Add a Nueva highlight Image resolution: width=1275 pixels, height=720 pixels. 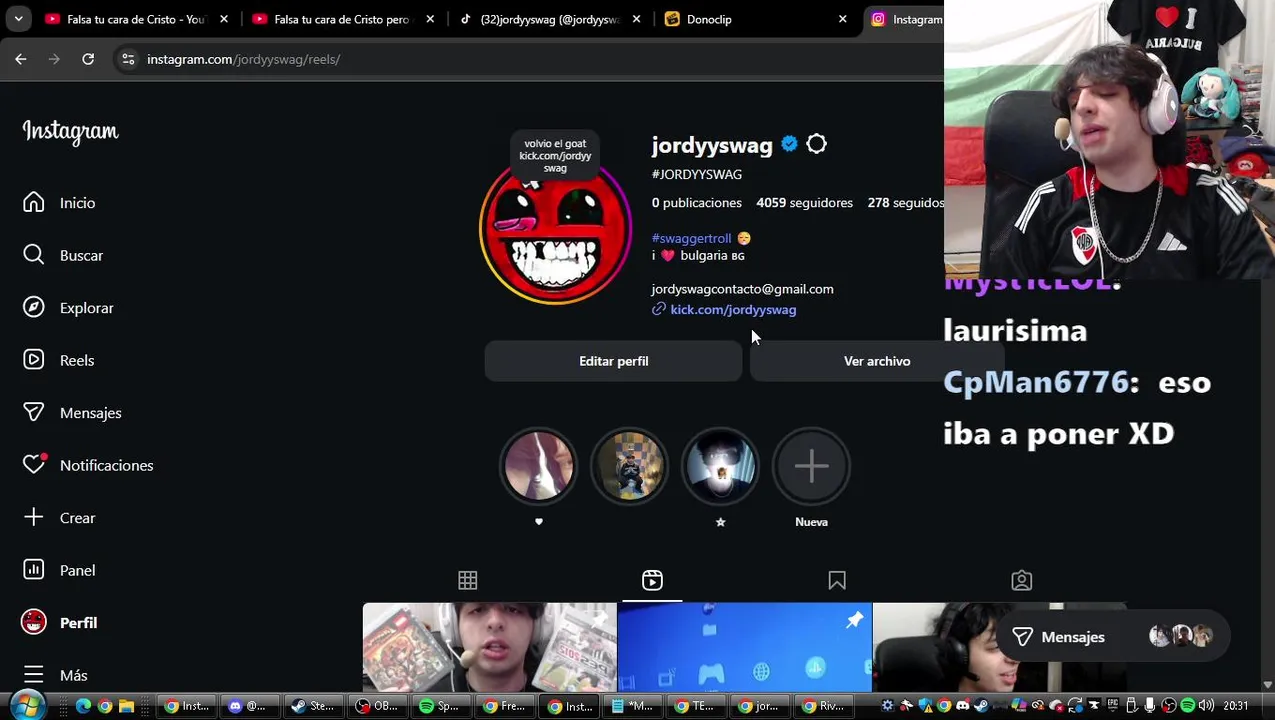point(811,466)
